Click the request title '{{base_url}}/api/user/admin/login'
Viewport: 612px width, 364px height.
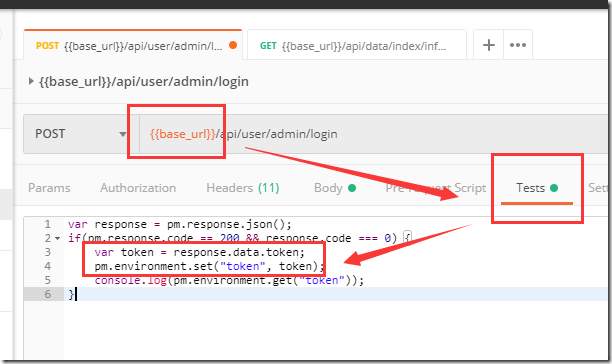(x=144, y=82)
